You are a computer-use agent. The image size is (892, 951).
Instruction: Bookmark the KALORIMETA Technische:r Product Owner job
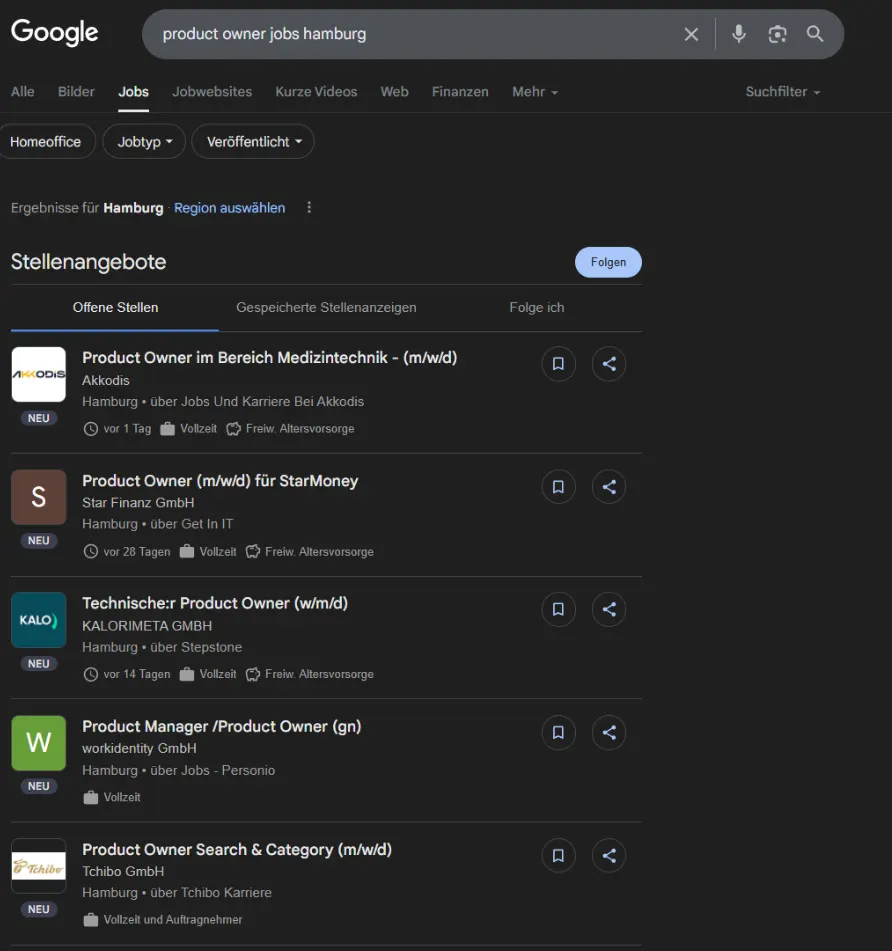558,610
